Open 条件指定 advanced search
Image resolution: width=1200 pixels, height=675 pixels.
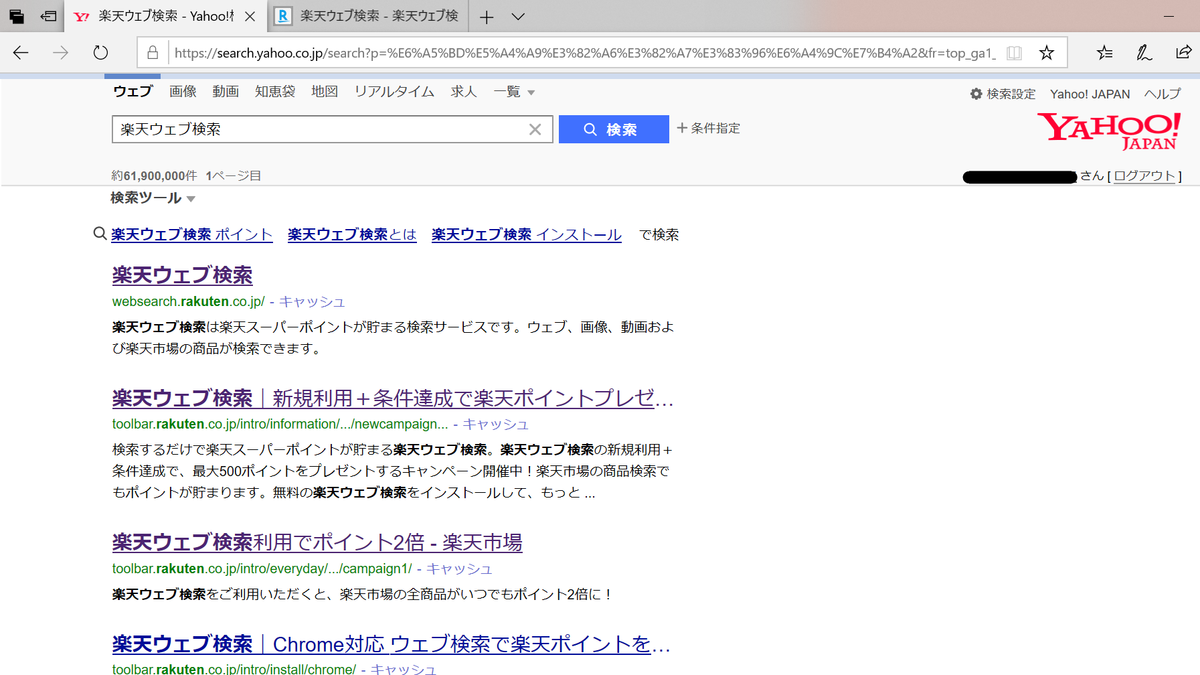pyautogui.click(x=709, y=128)
